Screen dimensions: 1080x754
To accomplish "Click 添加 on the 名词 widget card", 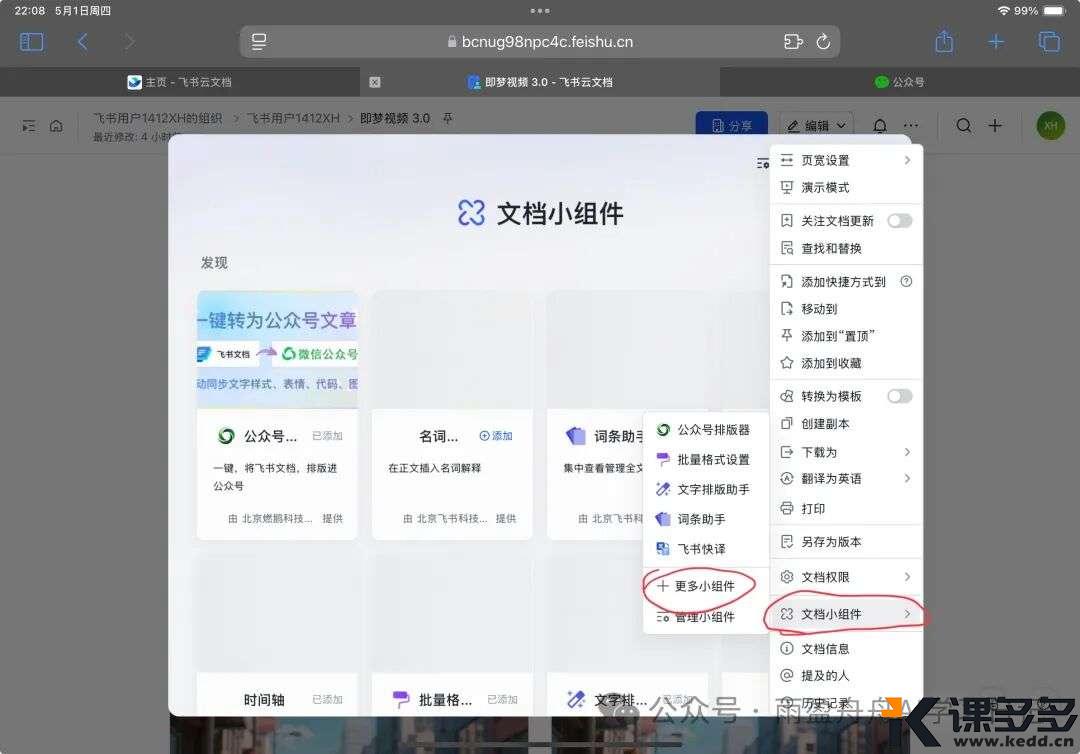I will tap(496, 436).
